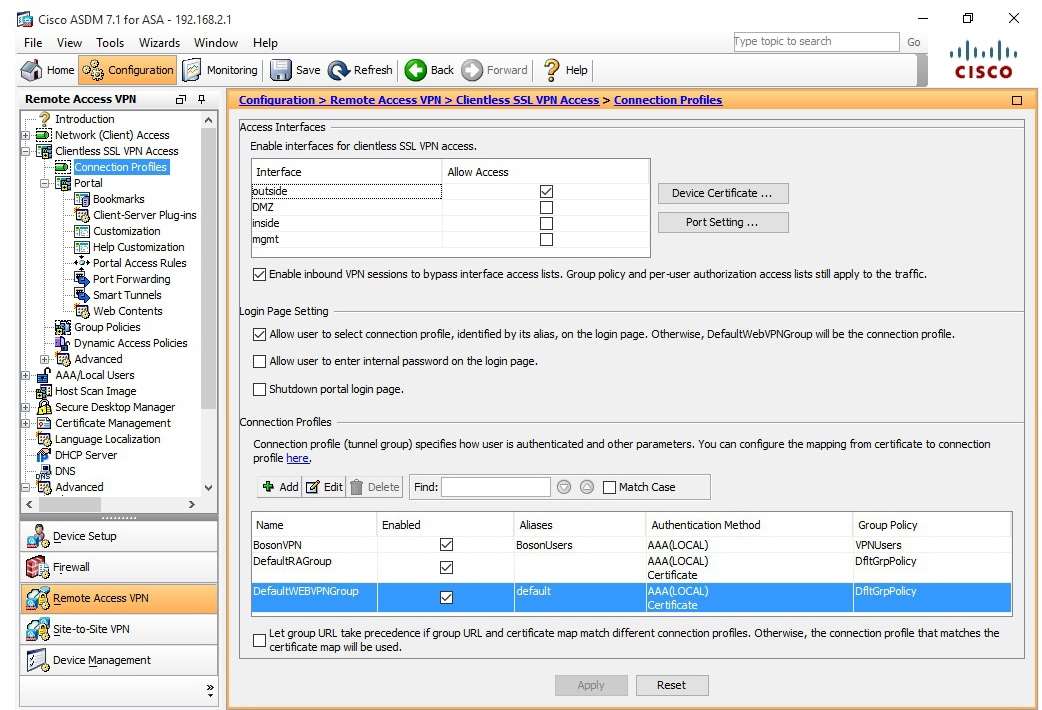Collapse Clientless SSL VPN Access node
This screenshot has width=1042, height=710.
pos(25,151)
